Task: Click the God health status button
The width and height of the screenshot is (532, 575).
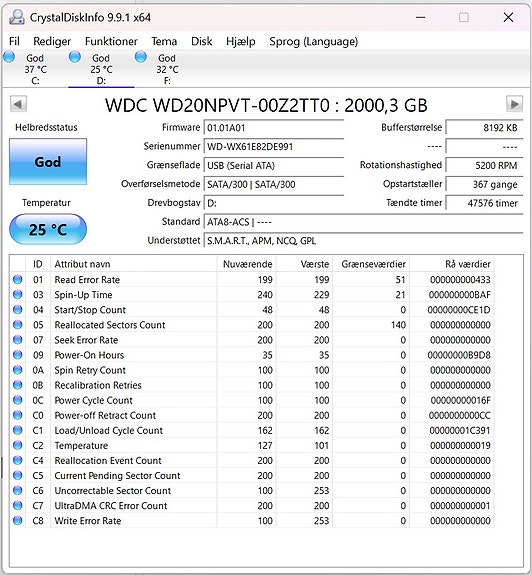Action: 48,162
